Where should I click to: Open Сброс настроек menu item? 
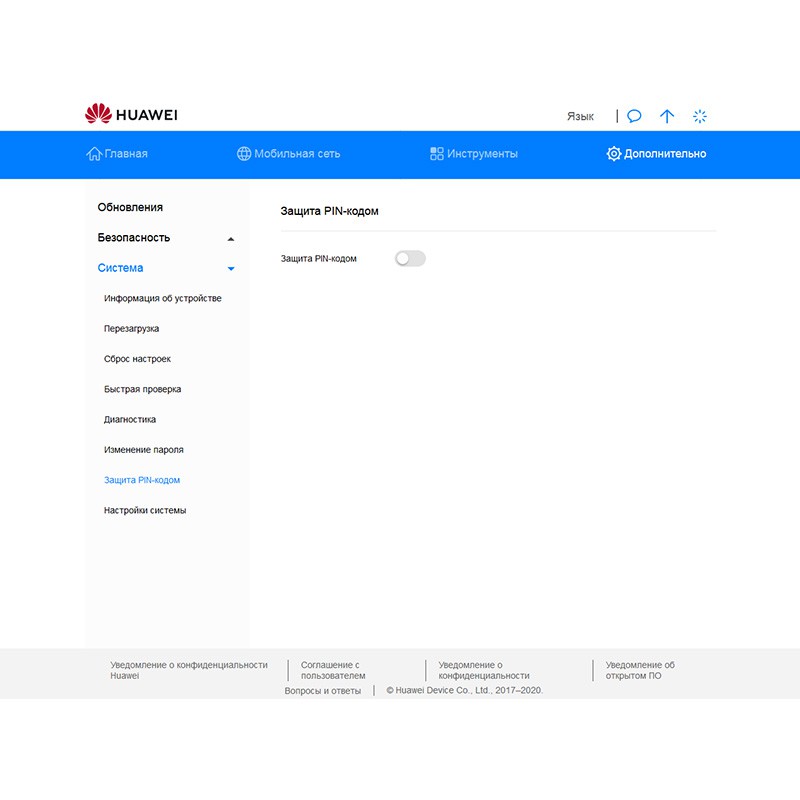pos(137,359)
